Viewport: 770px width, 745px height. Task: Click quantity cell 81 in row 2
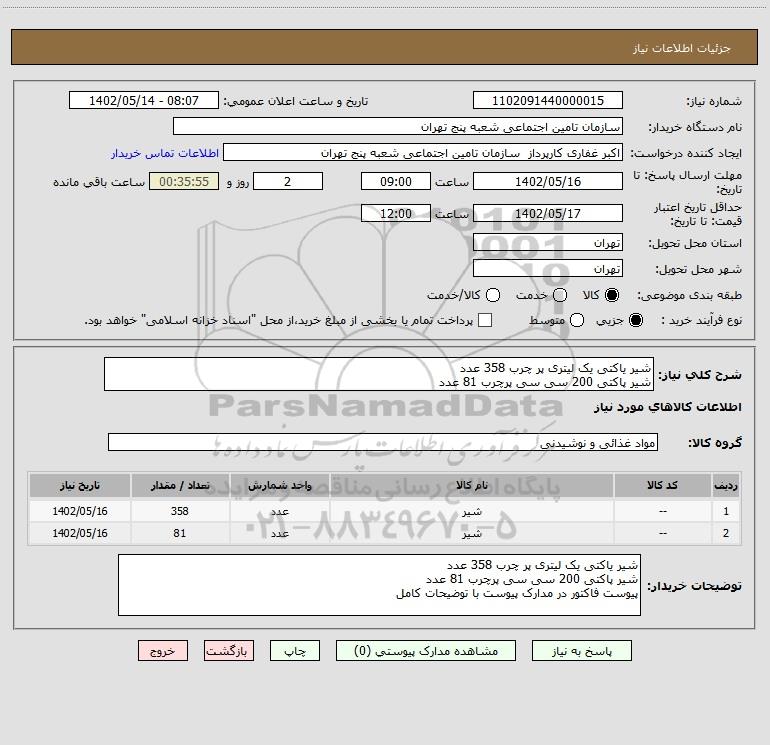[180, 533]
